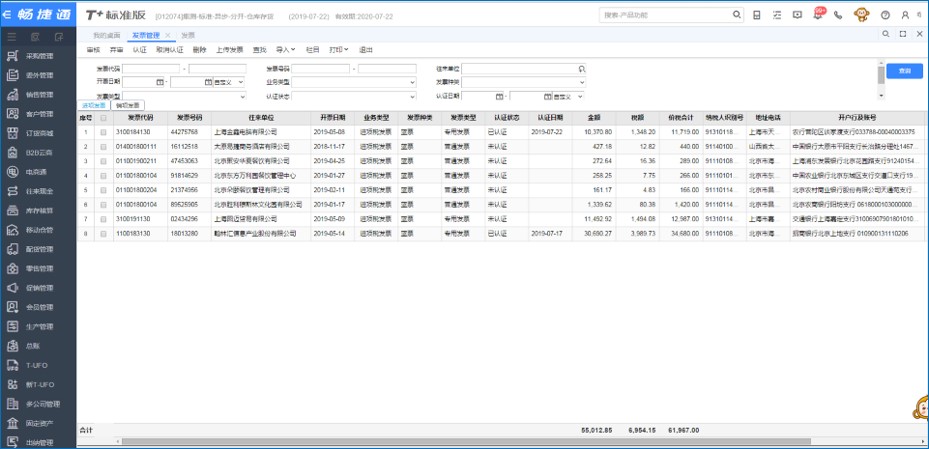Viewport: 929px width, 449px height.
Task: Open the 认证日期 自定义 range dropdown
Action: (x=569, y=95)
